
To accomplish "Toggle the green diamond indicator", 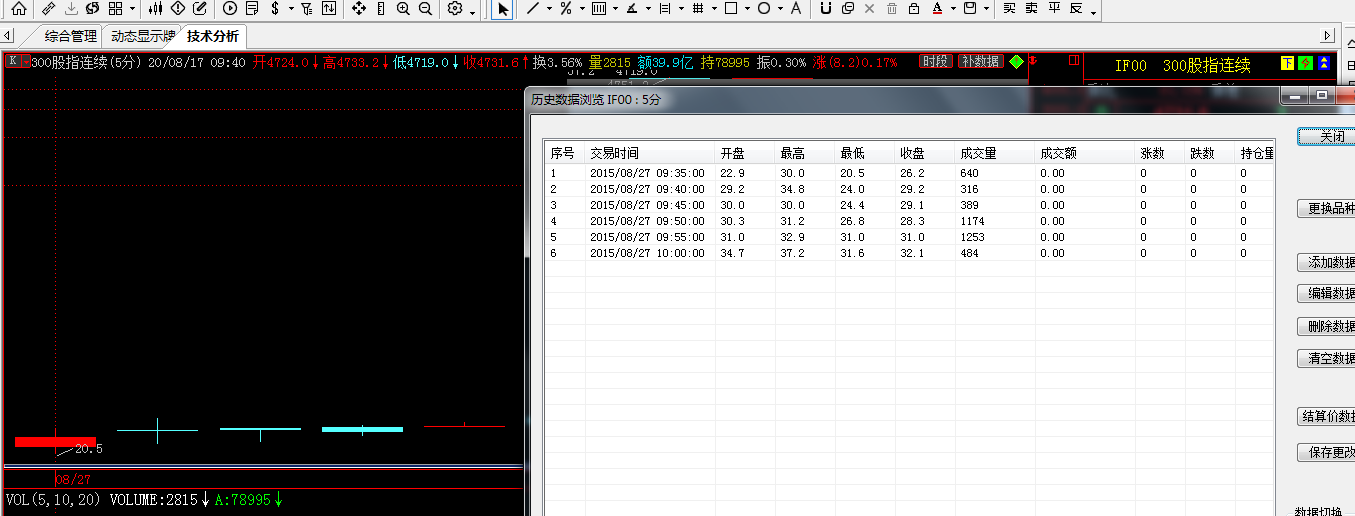I will click(x=1016, y=62).
